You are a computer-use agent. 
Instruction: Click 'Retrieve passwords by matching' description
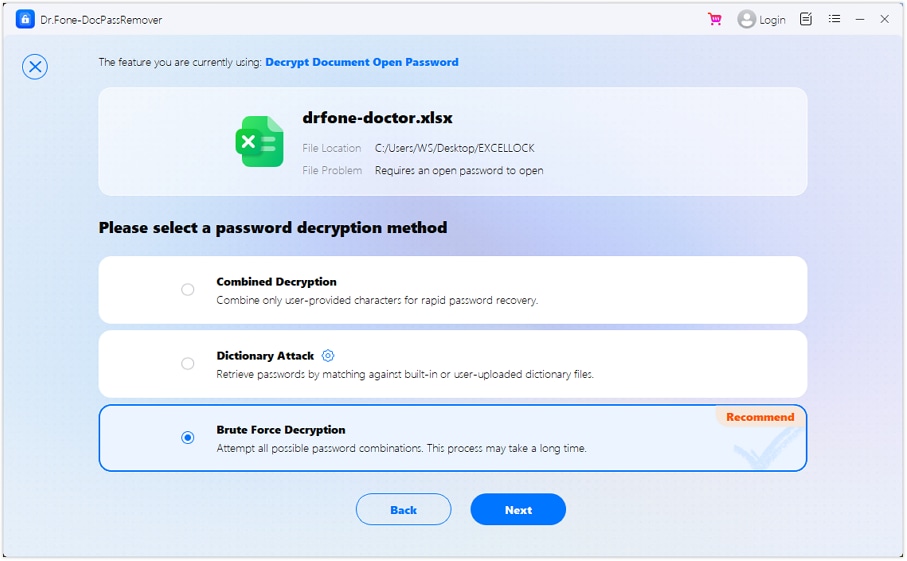[x=405, y=374]
